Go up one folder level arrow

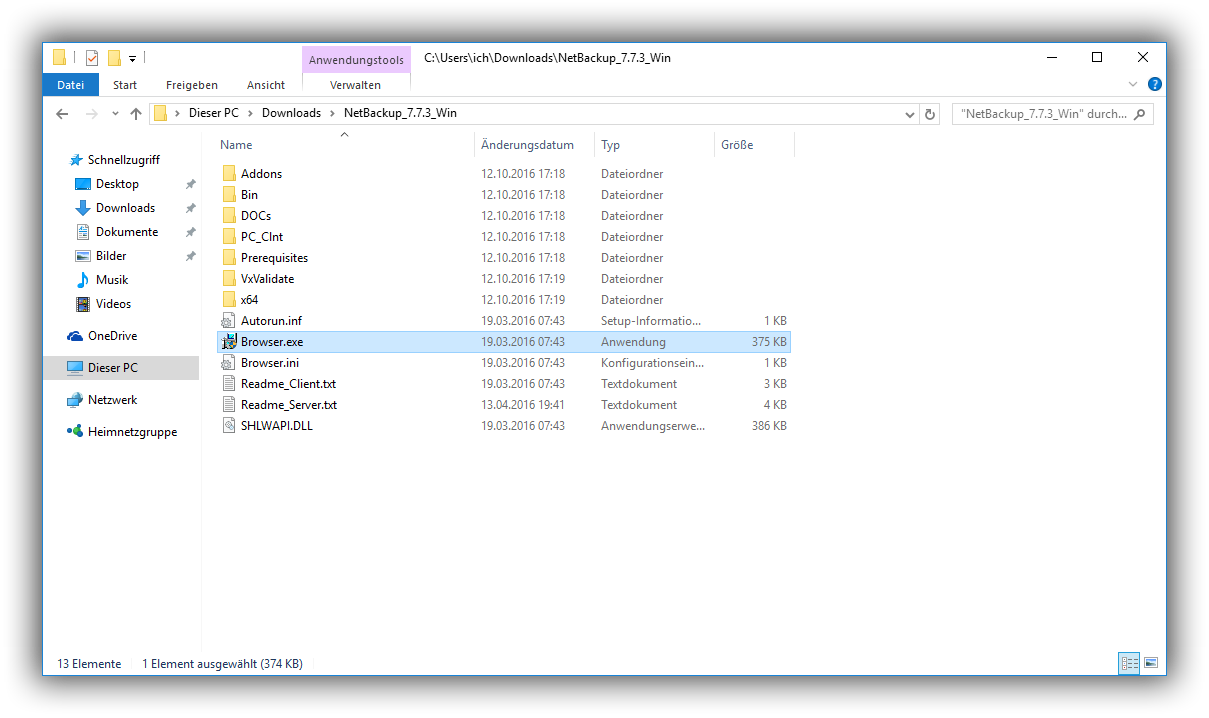[x=136, y=114]
